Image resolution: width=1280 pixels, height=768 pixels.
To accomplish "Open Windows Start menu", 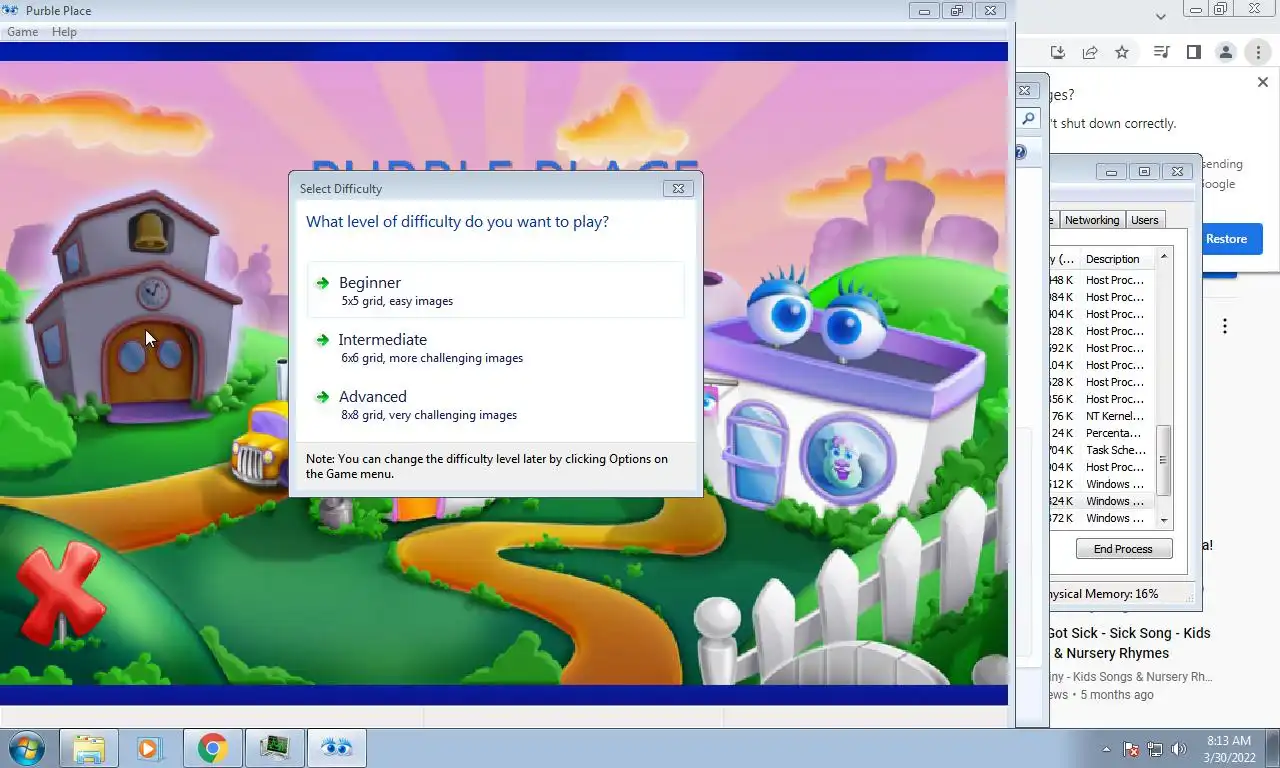I will pos(26,748).
